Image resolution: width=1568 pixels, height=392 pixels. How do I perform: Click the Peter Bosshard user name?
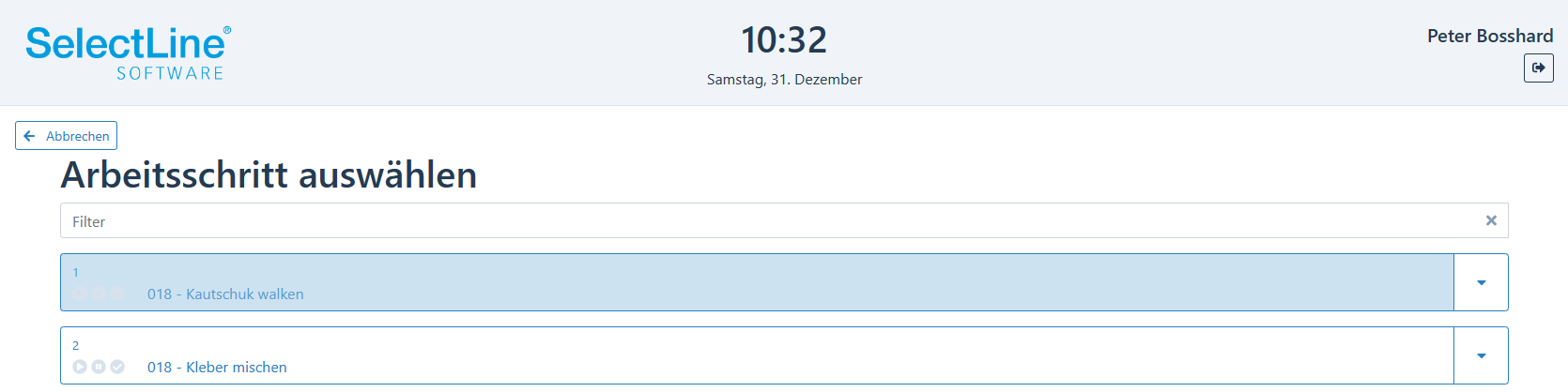pyautogui.click(x=1490, y=36)
